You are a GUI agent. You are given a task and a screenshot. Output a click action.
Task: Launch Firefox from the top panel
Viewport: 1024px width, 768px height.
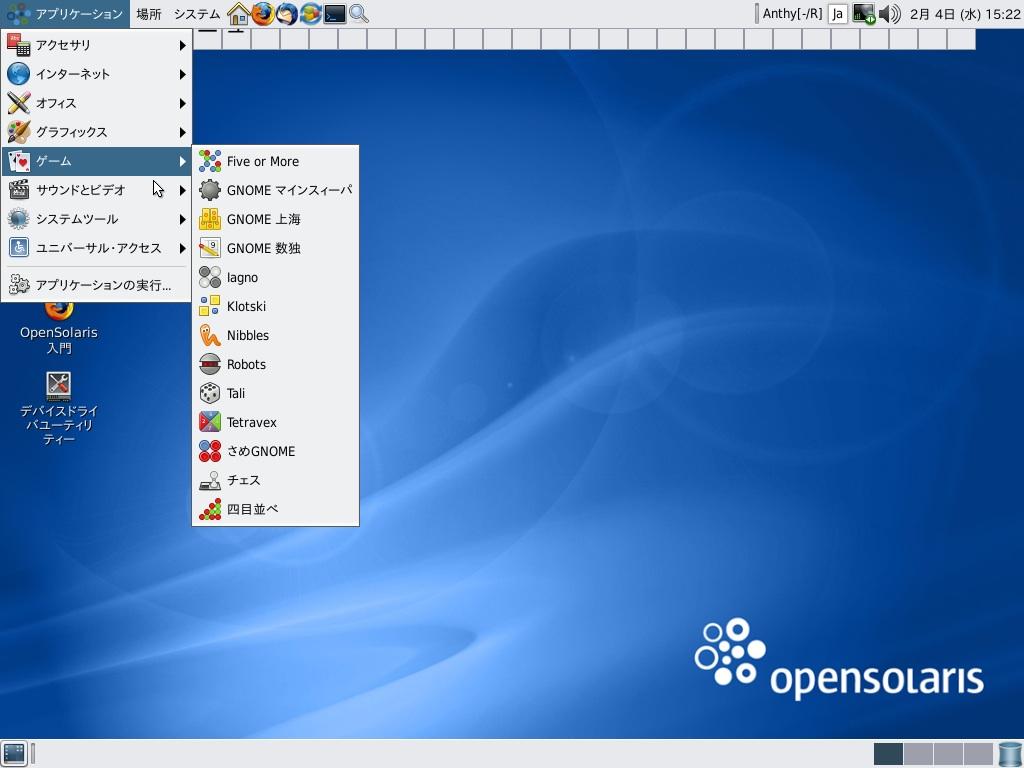[x=263, y=14]
